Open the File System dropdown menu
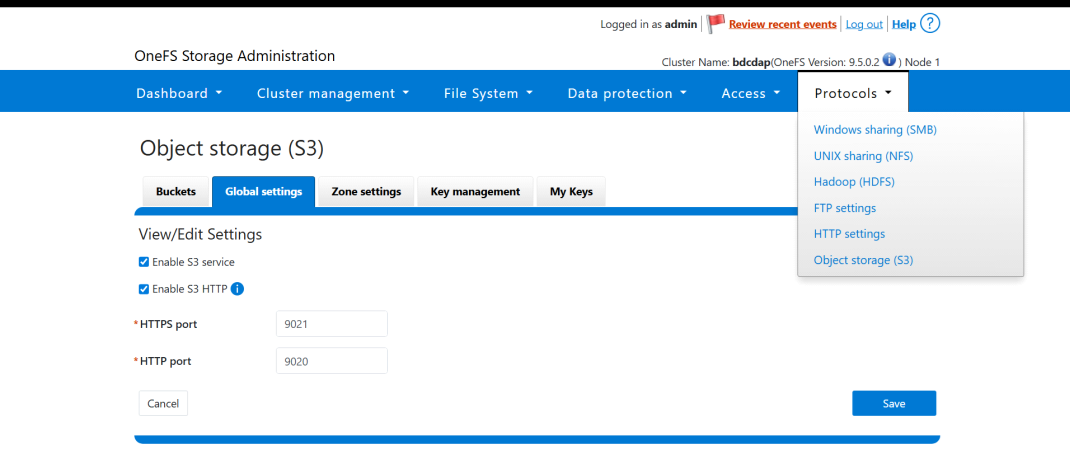1070x453 pixels. pos(488,93)
